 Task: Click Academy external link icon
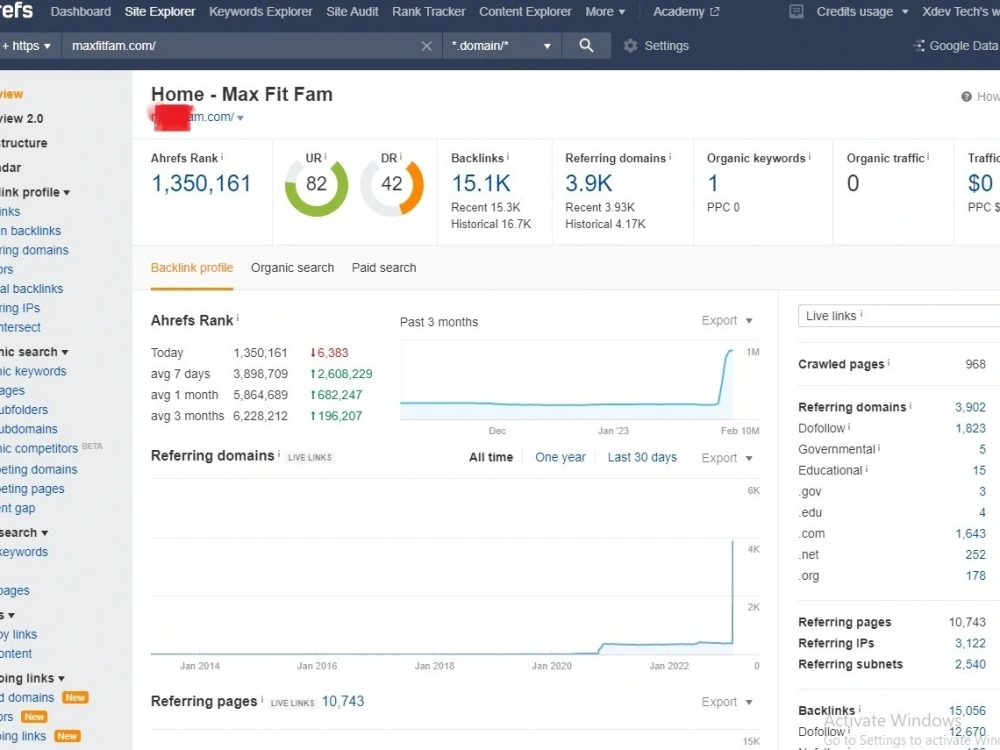[x=715, y=11]
